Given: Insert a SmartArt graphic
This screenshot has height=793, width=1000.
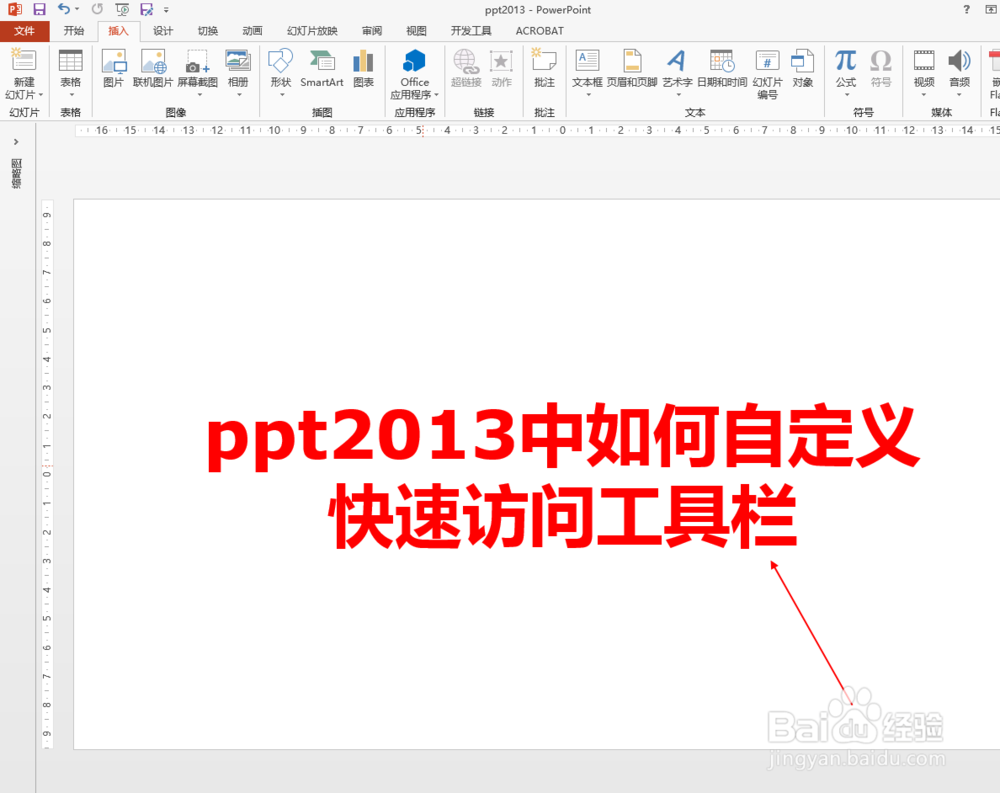Looking at the screenshot, I should tap(322, 68).
